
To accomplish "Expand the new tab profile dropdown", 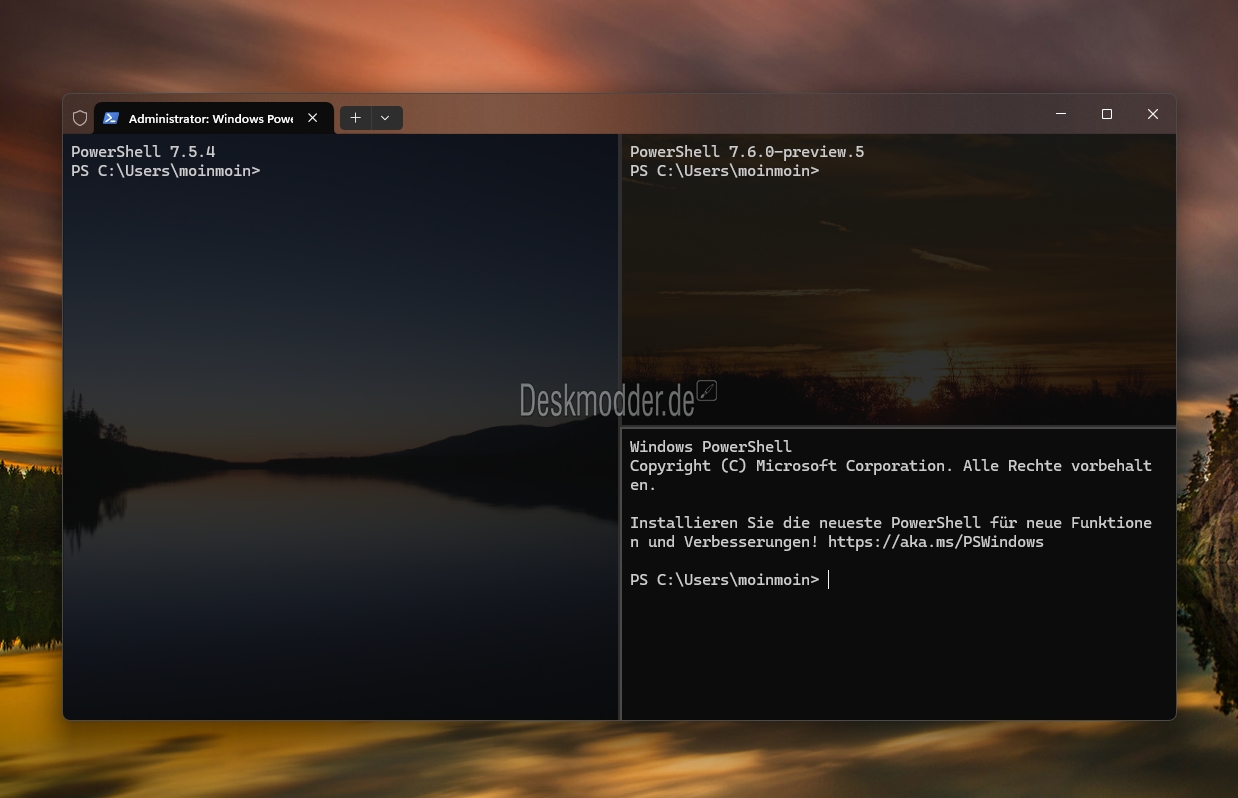I will click(386, 118).
